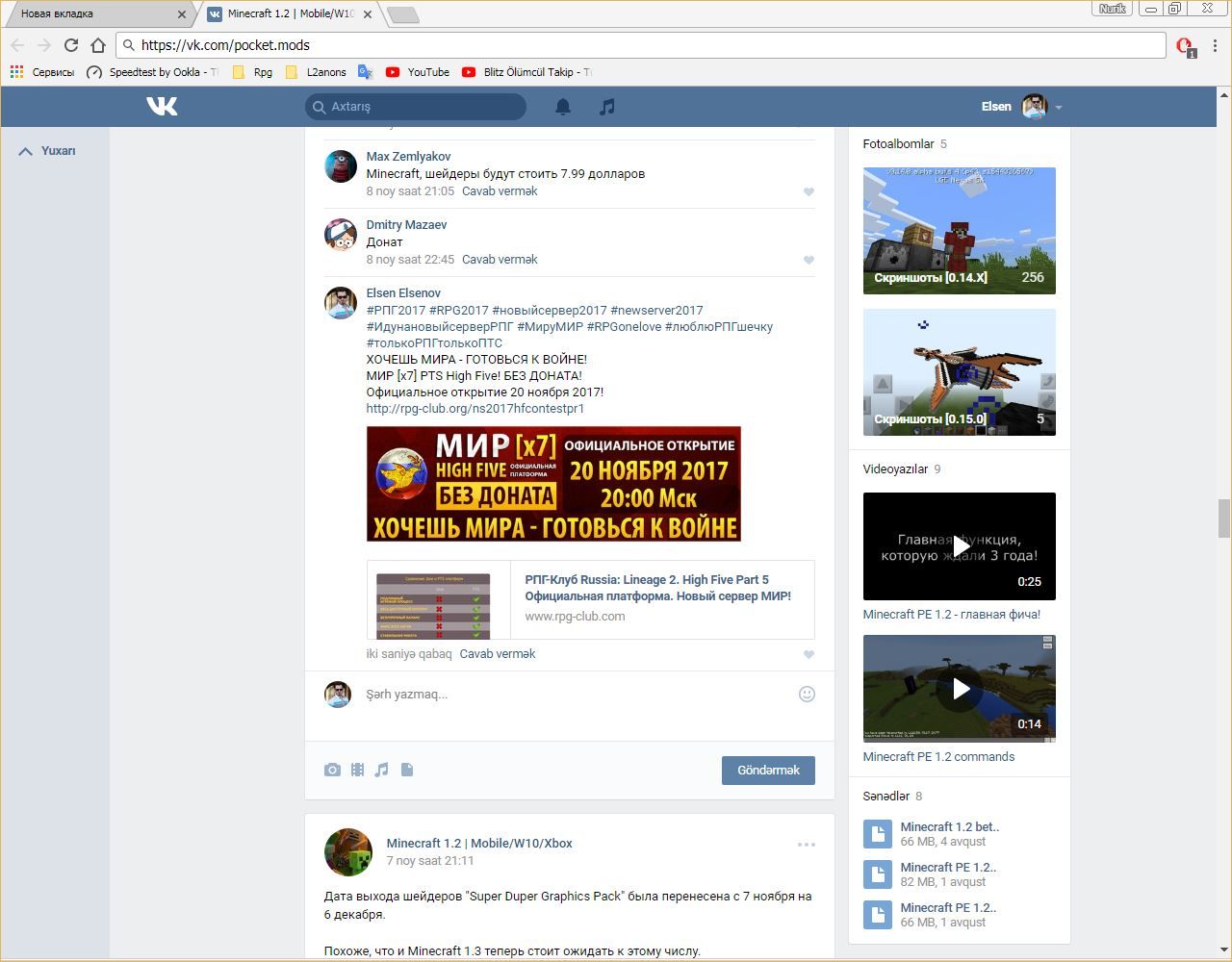Open emoji picker in comment box

pos(807,694)
